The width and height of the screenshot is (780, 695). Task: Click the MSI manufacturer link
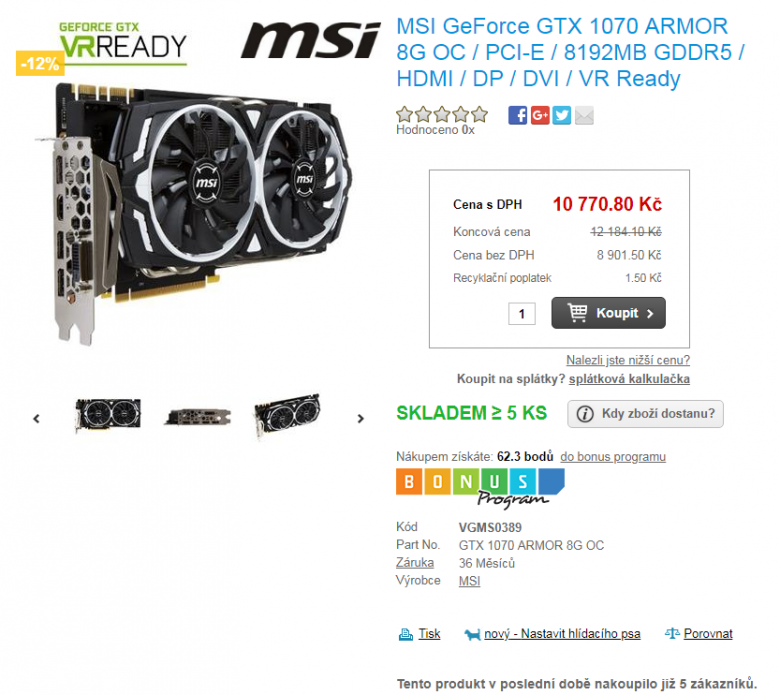pyautogui.click(x=469, y=581)
